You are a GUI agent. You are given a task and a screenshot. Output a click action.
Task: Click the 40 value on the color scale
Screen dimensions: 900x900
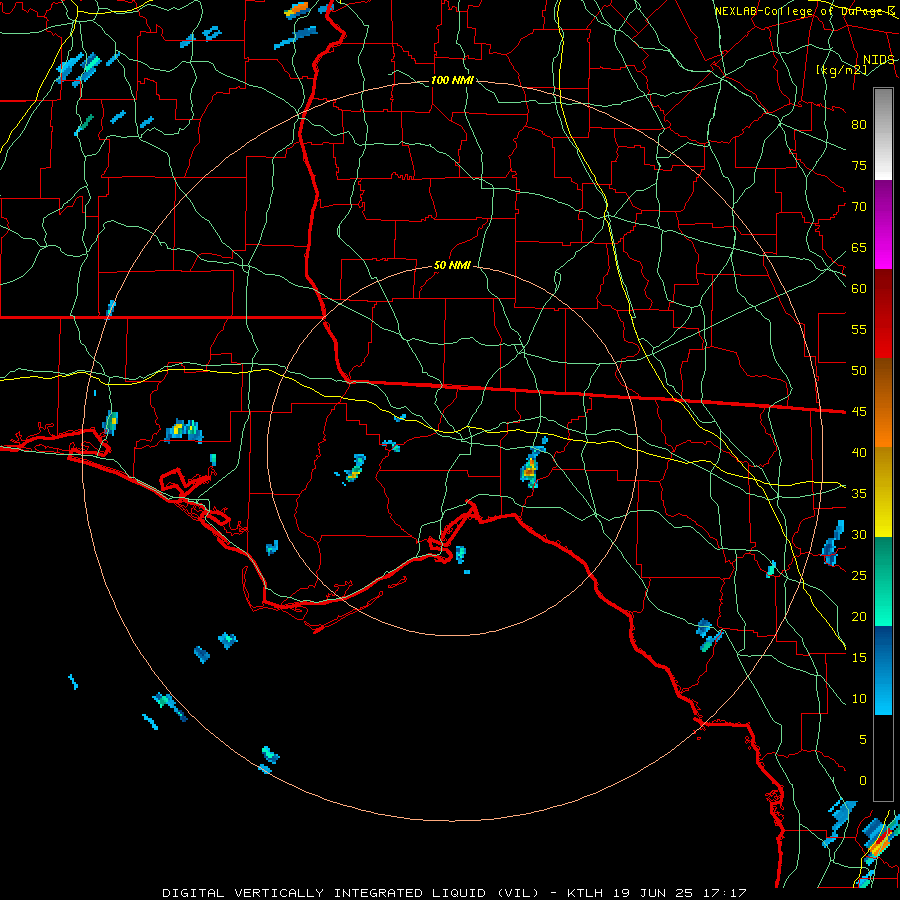coord(859,452)
